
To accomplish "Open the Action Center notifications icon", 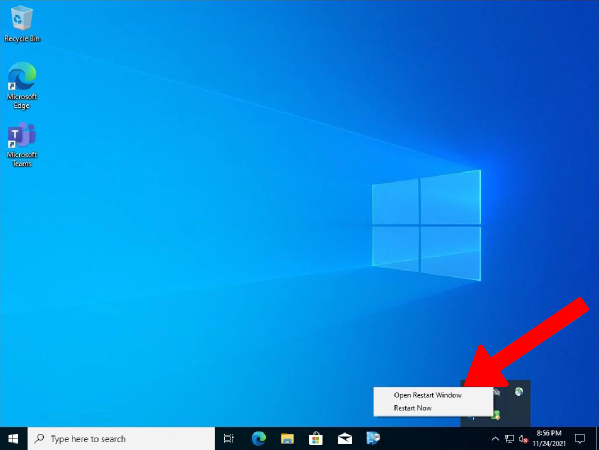I will tap(580, 439).
